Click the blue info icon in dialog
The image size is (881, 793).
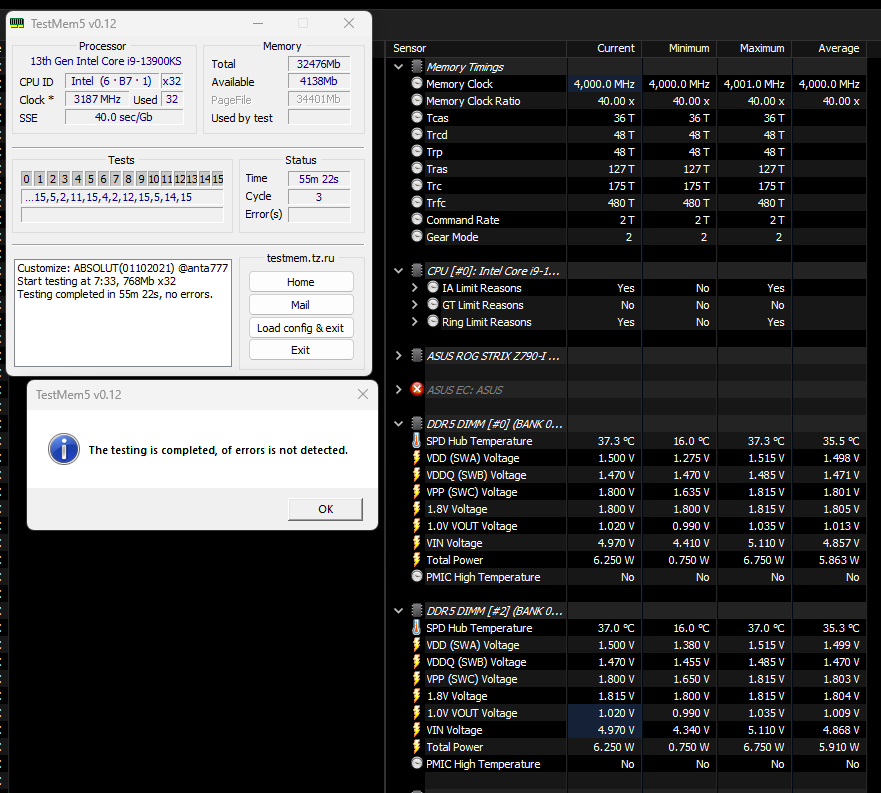pos(63,449)
